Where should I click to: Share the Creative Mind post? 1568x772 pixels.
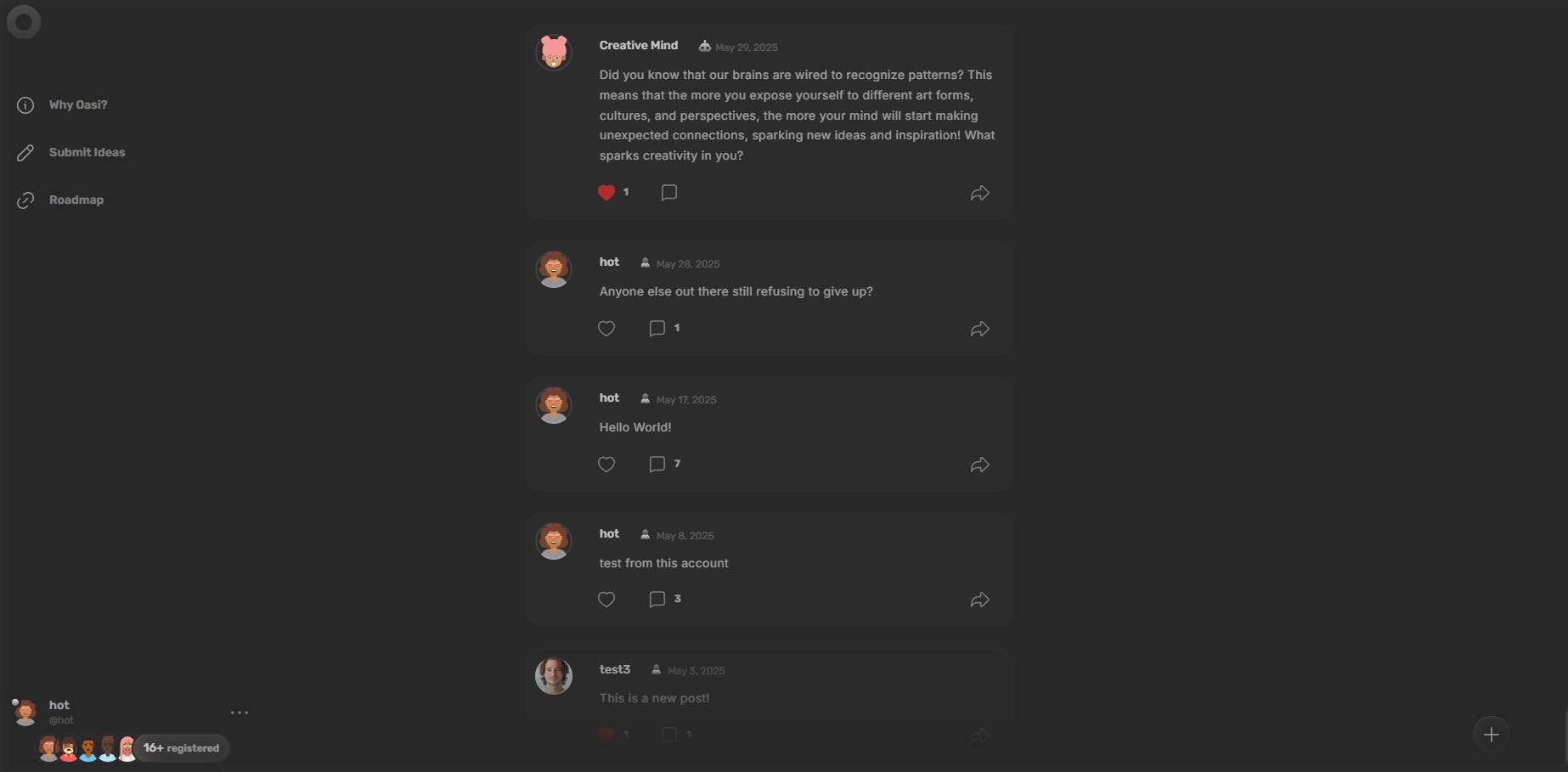pyautogui.click(x=979, y=194)
